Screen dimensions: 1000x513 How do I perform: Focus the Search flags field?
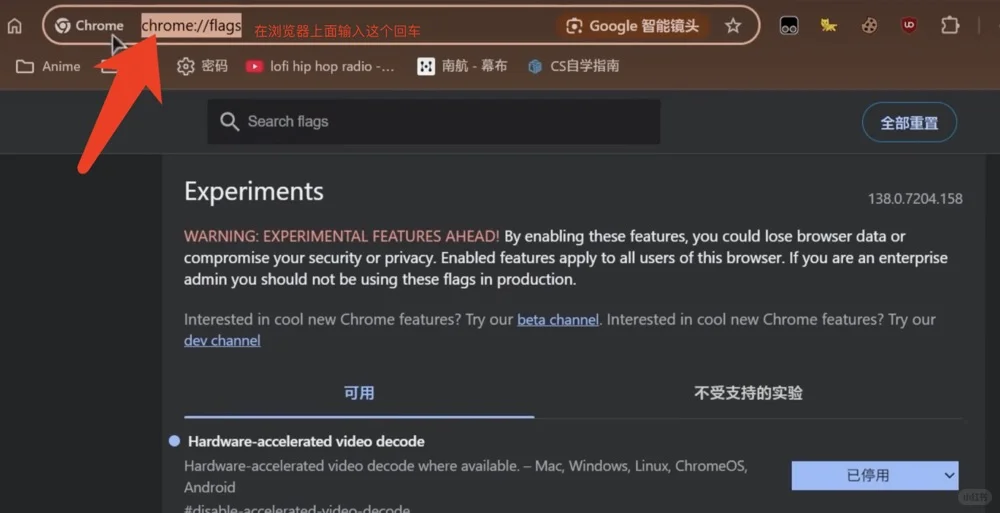pyautogui.click(x=434, y=121)
